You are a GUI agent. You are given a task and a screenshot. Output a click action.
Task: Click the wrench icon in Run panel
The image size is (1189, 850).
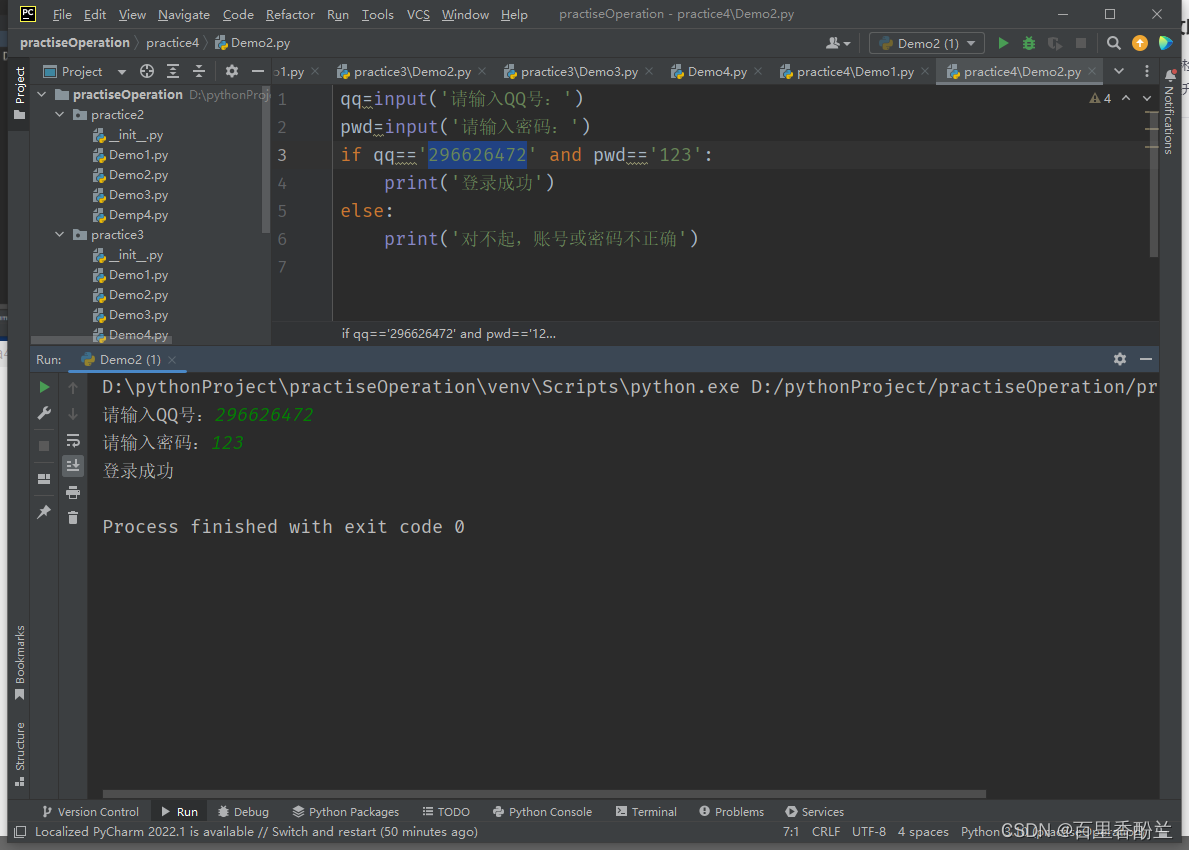(x=44, y=413)
